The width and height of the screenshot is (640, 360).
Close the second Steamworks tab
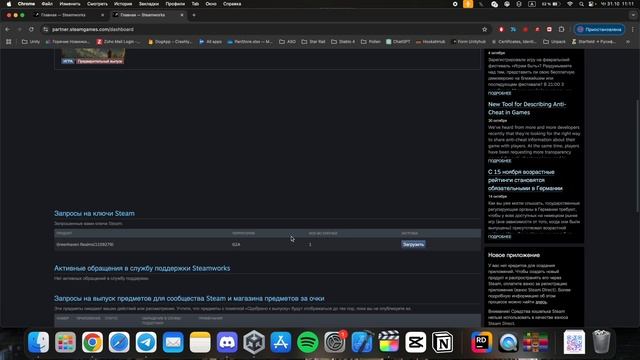(182, 15)
